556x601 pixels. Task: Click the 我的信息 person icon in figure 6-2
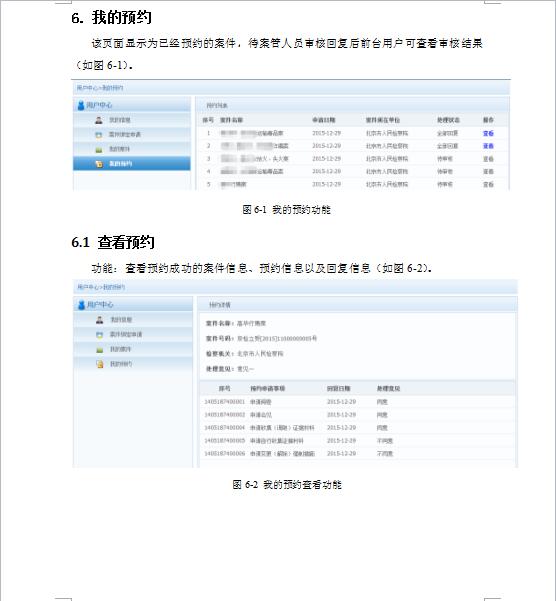click(x=100, y=320)
